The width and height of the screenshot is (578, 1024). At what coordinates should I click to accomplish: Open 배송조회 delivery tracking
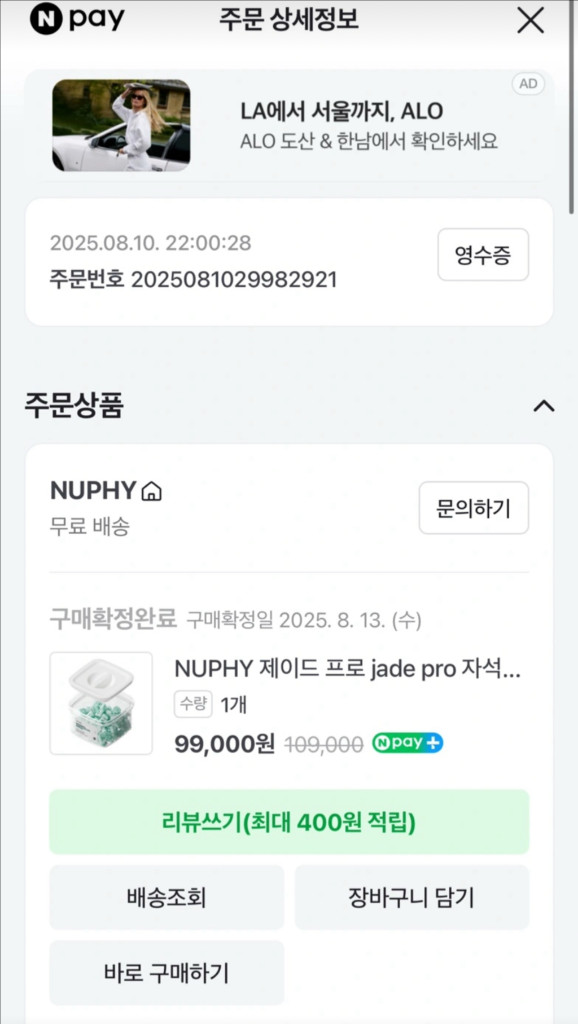tap(166, 897)
